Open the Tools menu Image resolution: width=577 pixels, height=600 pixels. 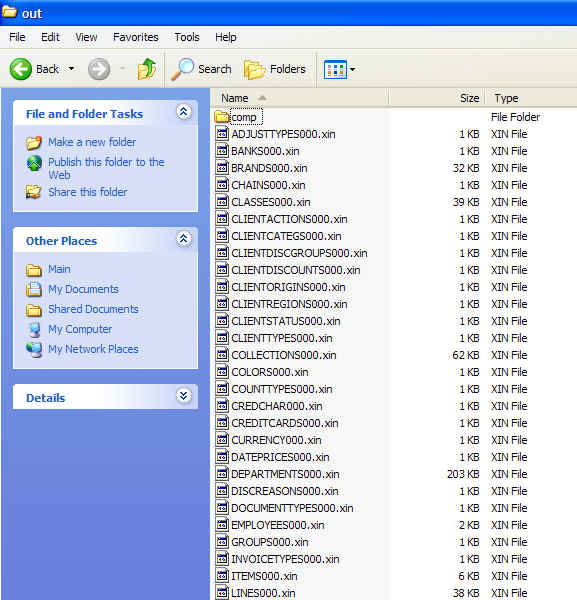tap(187, 37)
